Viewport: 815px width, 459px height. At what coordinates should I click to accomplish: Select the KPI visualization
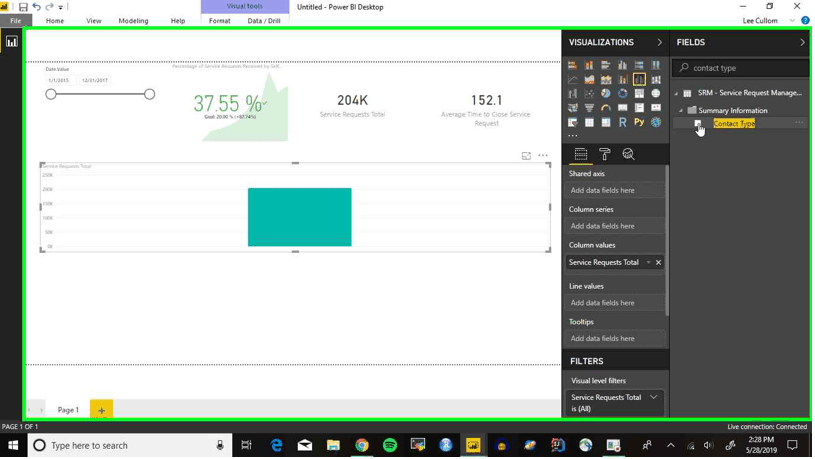(x=656, y=108)
